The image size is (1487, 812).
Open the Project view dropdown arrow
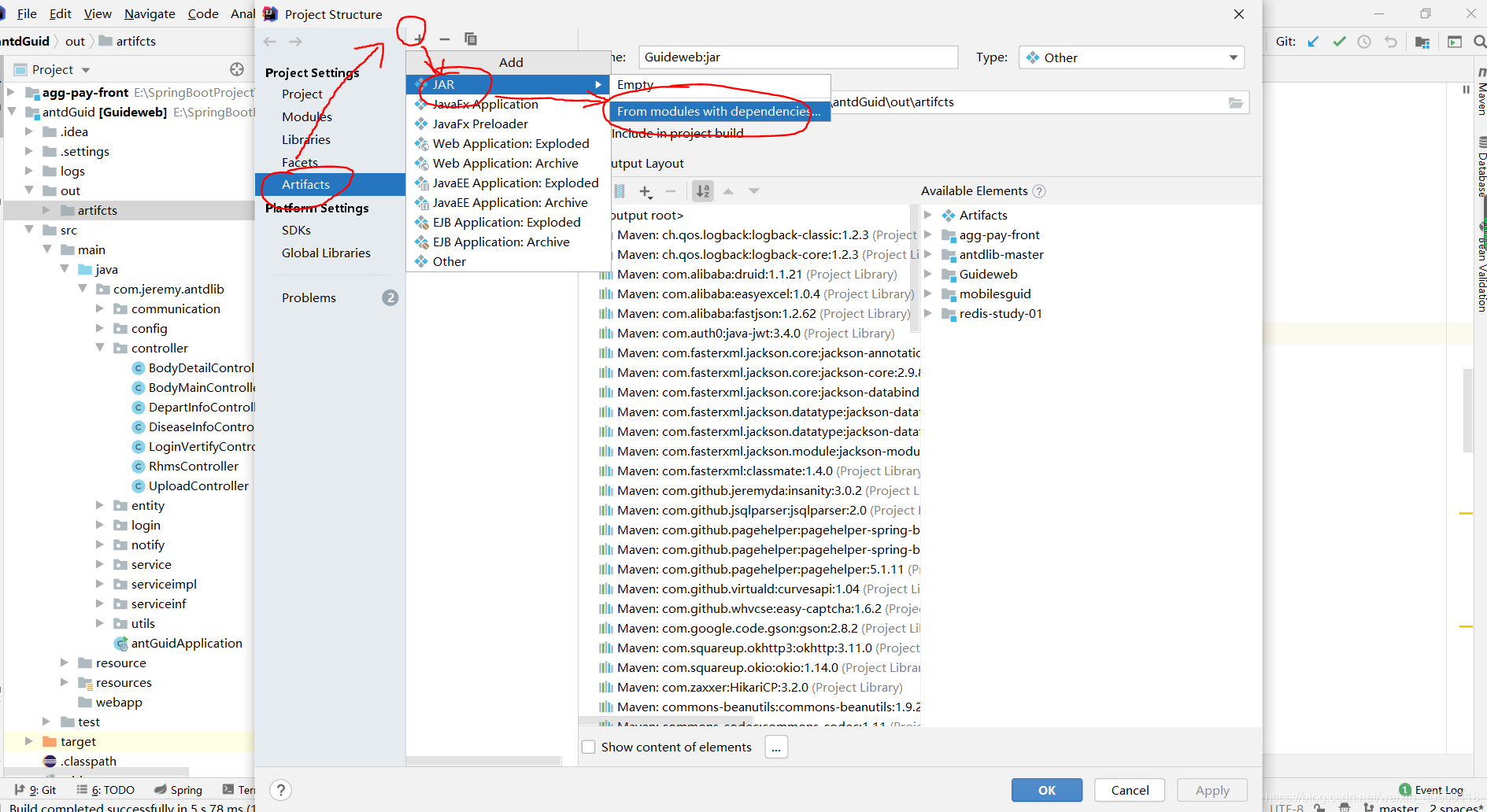point(86,70)
